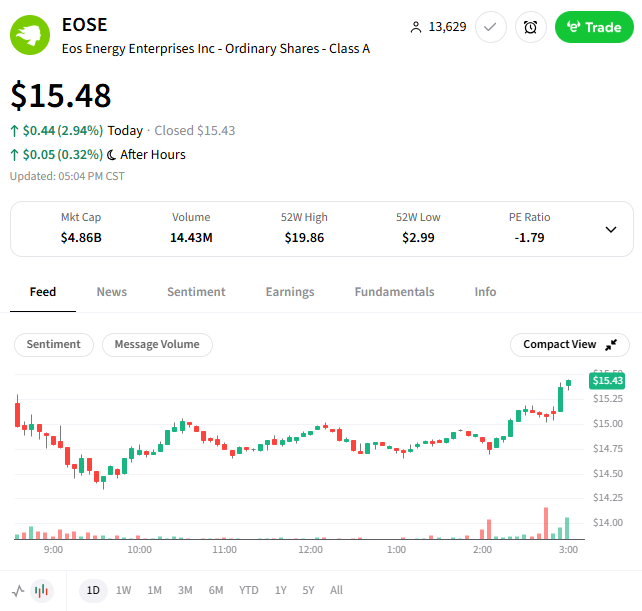Select the 1W time range
Image resolution: width=642 pixels, height=611 pixels.
(124, 591)
